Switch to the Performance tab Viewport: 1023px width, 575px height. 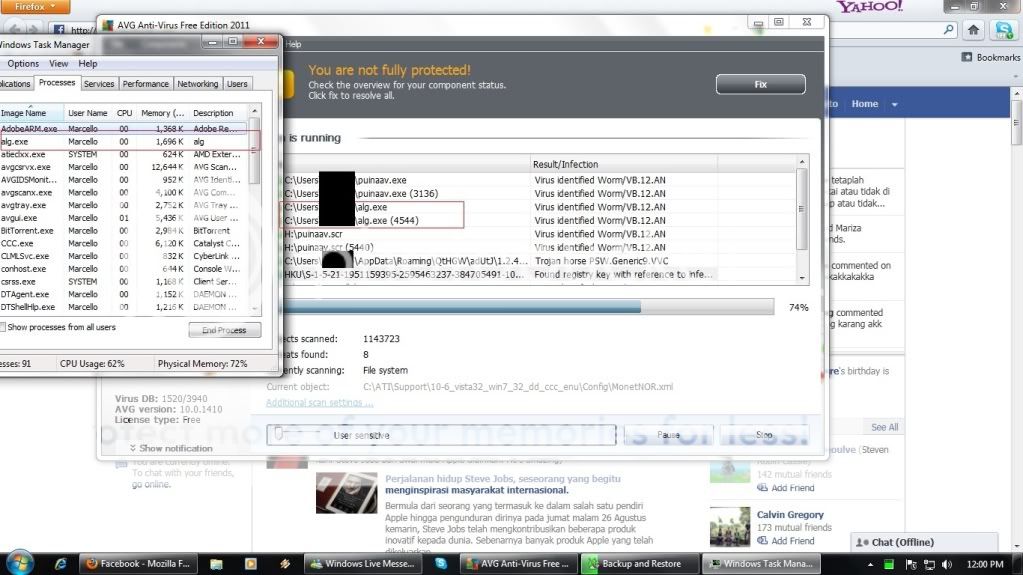[145, 84]
